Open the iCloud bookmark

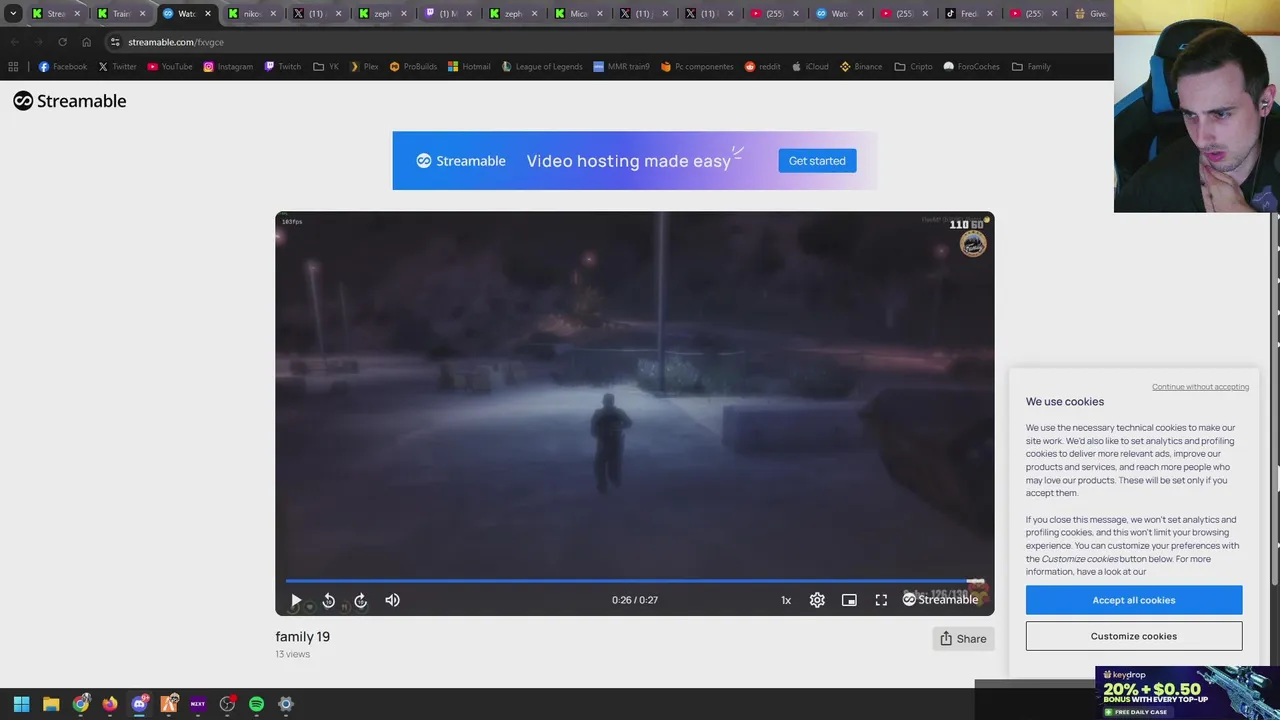tap(810, 66)
